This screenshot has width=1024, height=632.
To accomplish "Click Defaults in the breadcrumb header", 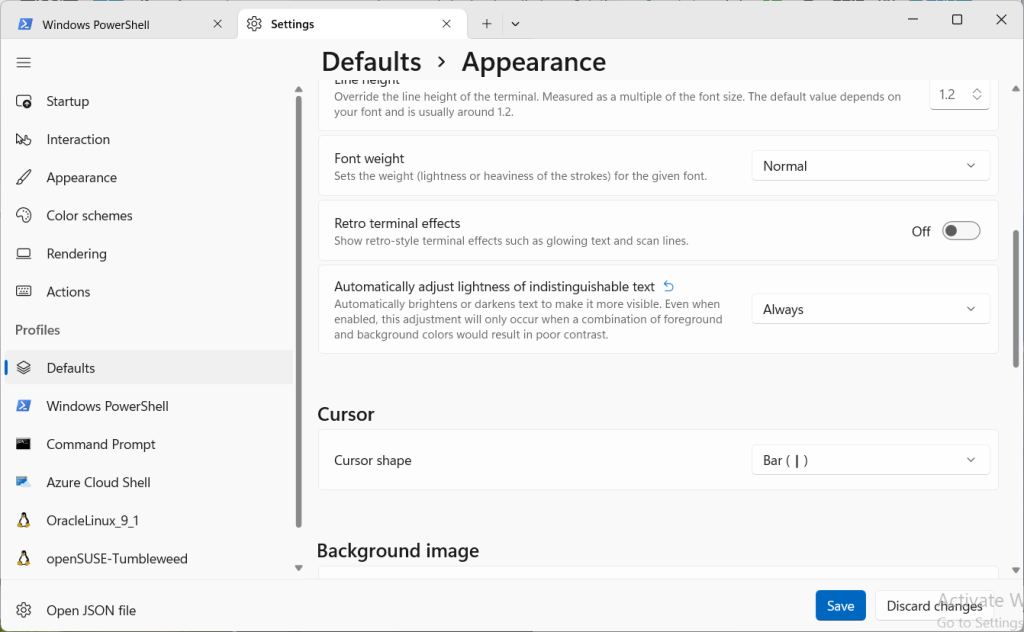I will pos(371,62).
